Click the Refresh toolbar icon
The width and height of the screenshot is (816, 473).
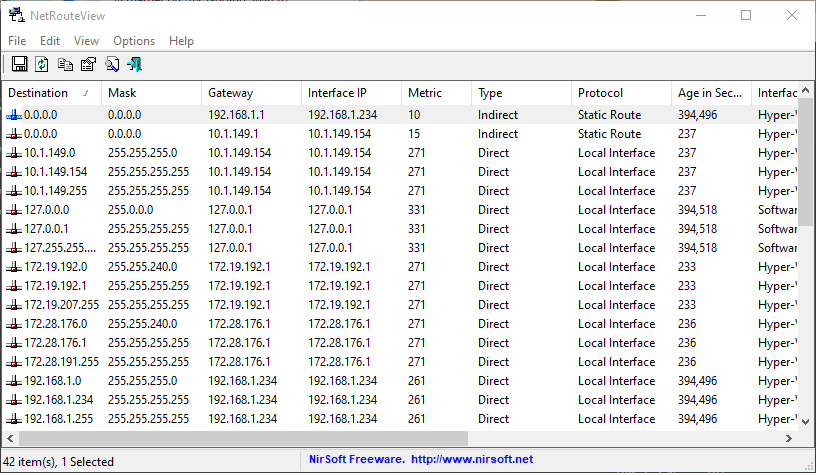42,65
